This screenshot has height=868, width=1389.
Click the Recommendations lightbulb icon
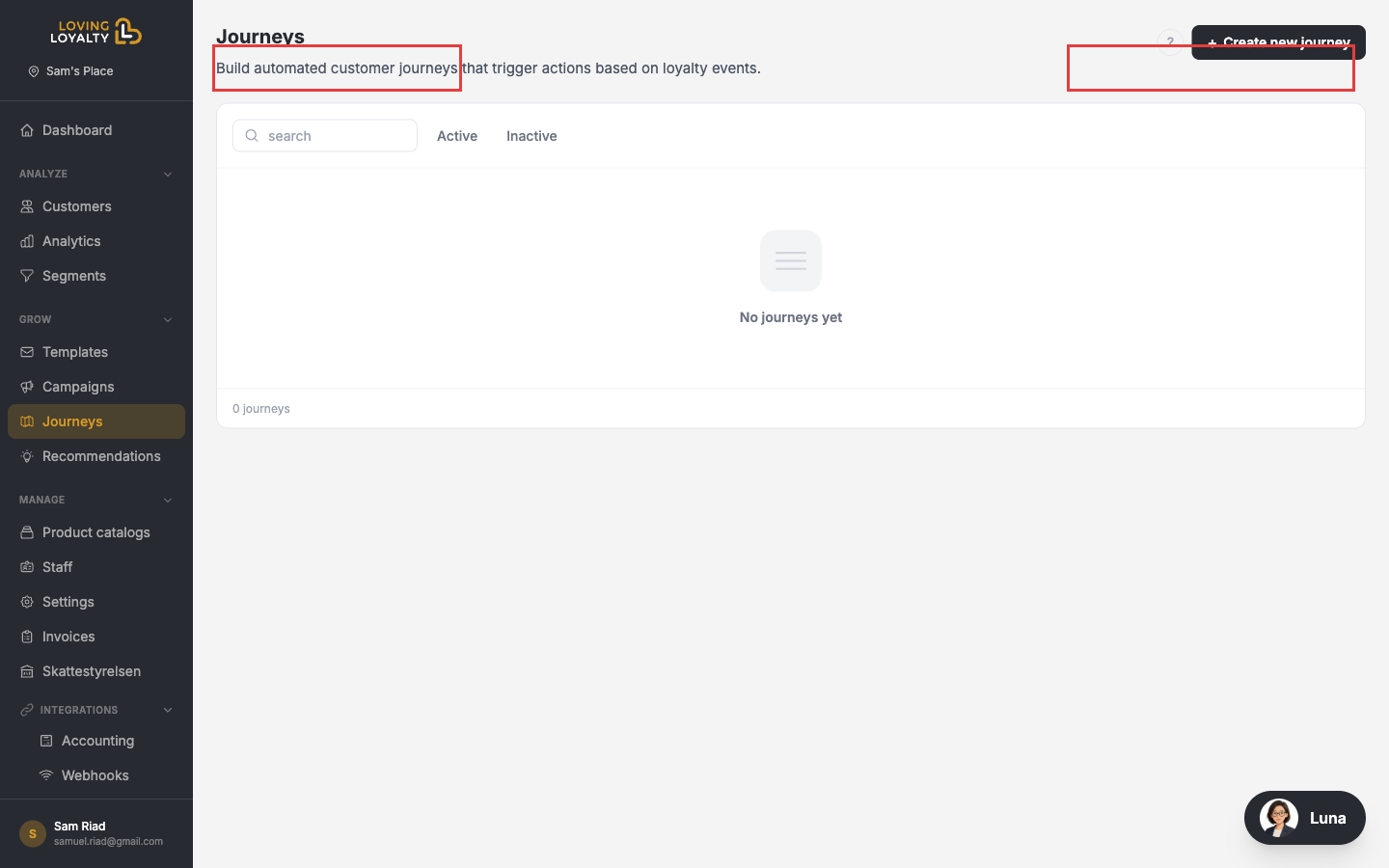[x=27, y=456]
